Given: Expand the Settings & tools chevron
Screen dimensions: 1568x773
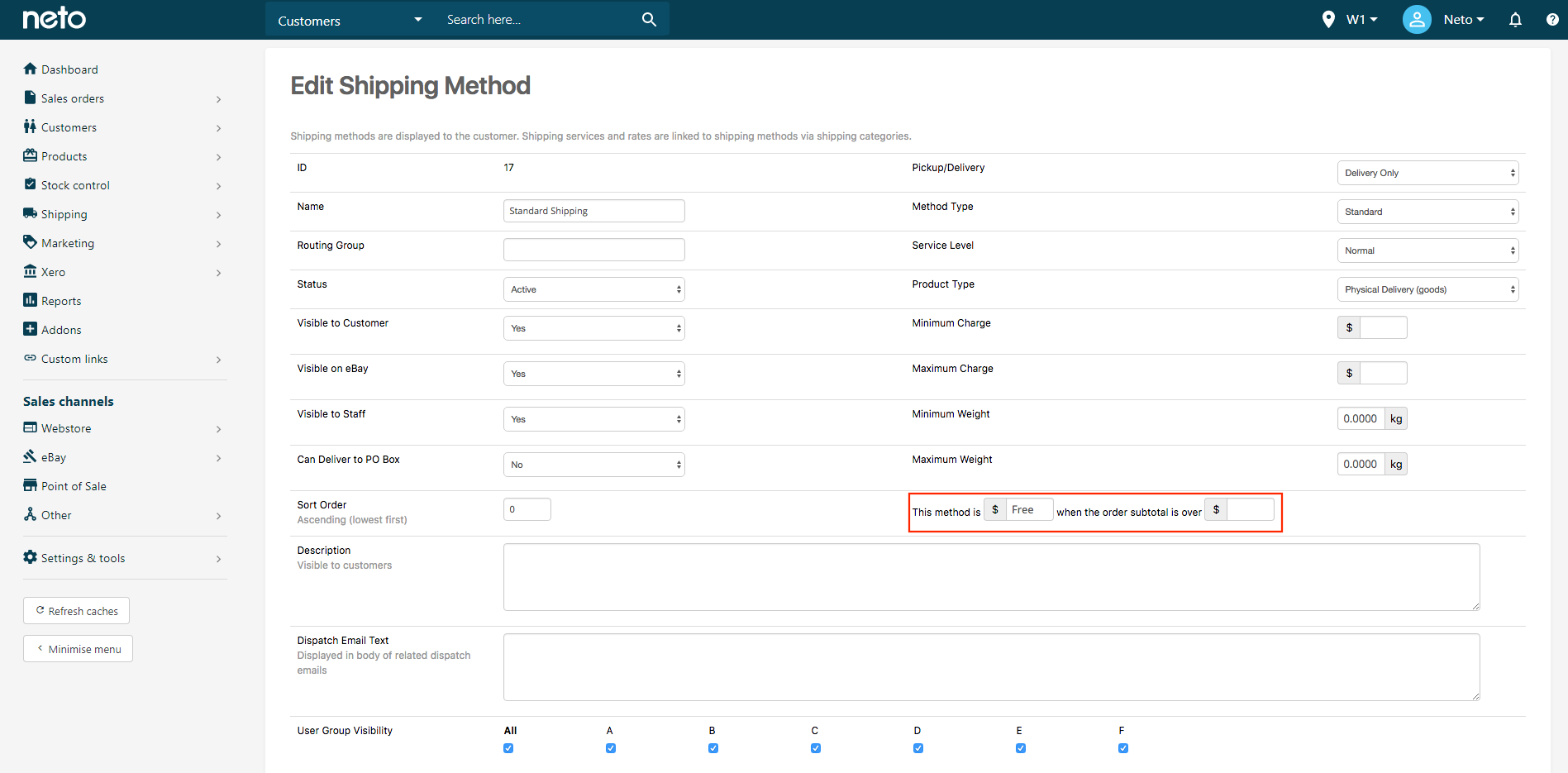Looking at the screenshot, I should (218, 559).
